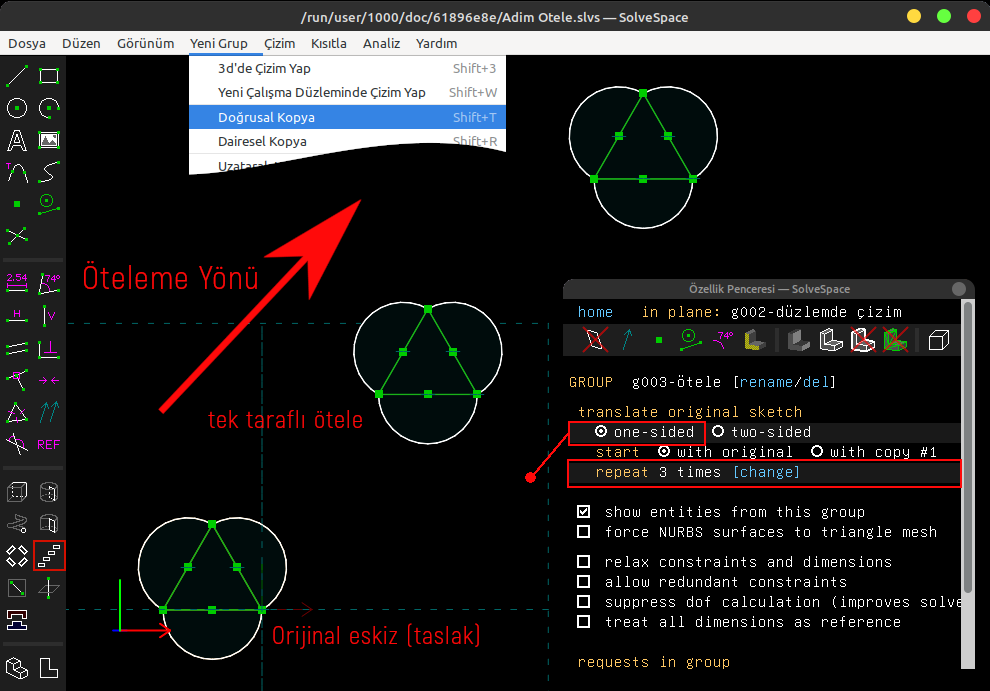Open the Kısıtla menu
This screenshot has width=990, height=691.
[x=328, y=44]
